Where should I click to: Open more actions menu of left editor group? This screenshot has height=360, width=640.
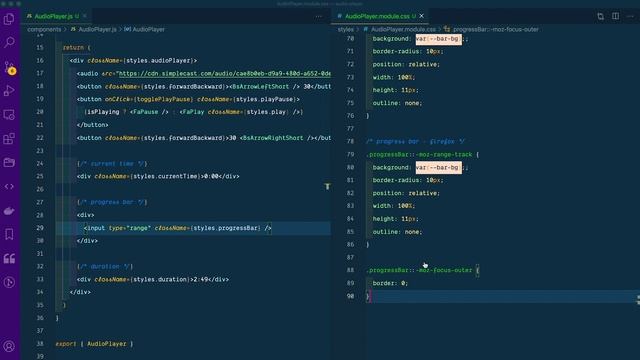tap(319, 16)
